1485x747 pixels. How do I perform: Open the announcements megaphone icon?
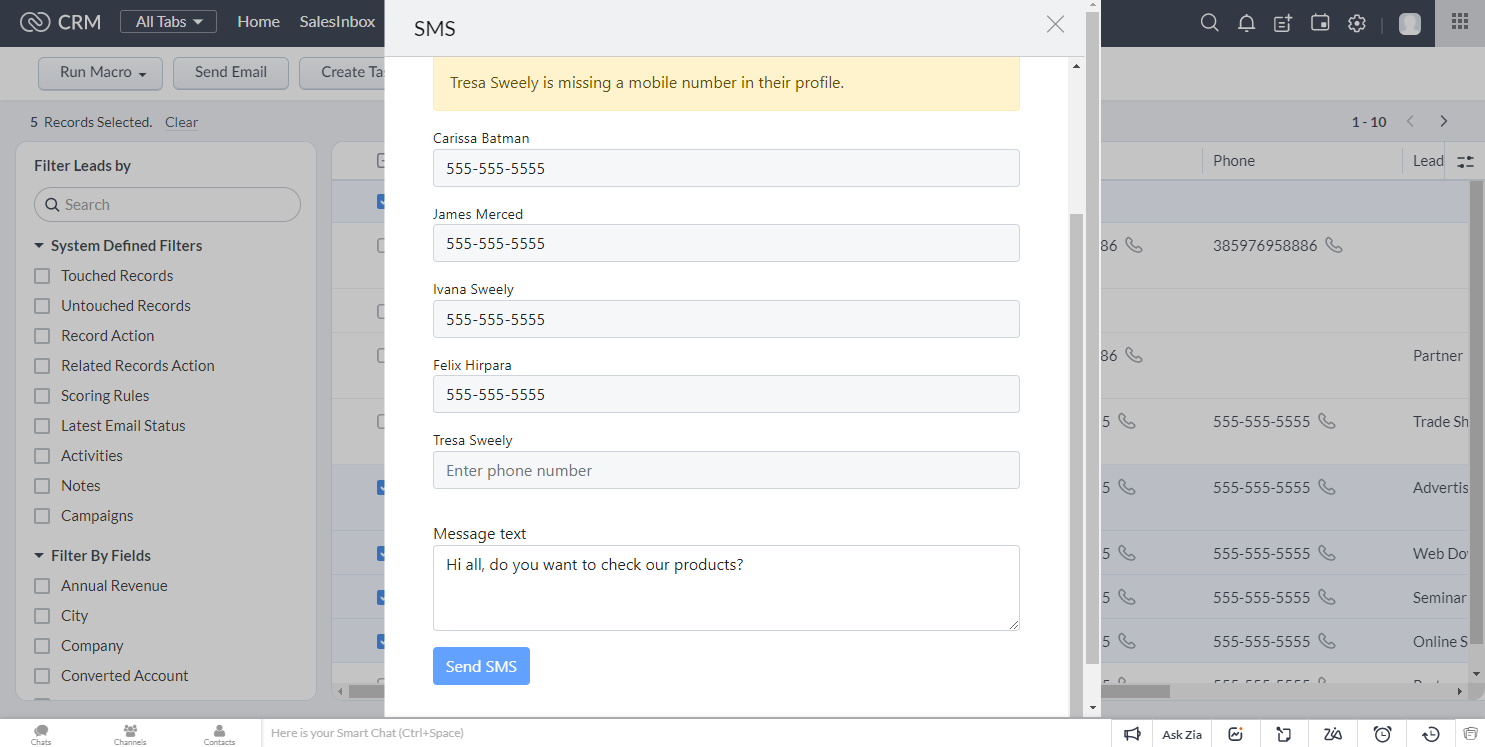point(1132,734)
